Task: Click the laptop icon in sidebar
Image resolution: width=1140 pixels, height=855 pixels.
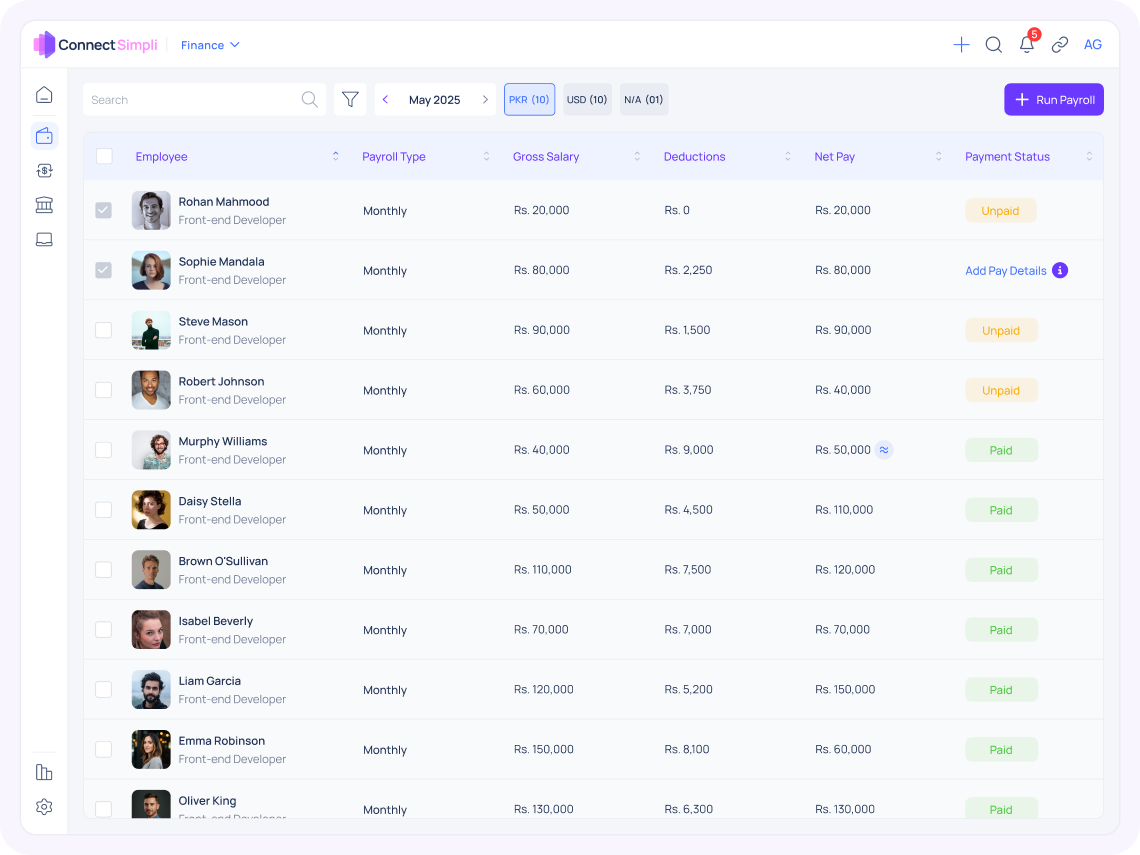Action: click(44, 239)
